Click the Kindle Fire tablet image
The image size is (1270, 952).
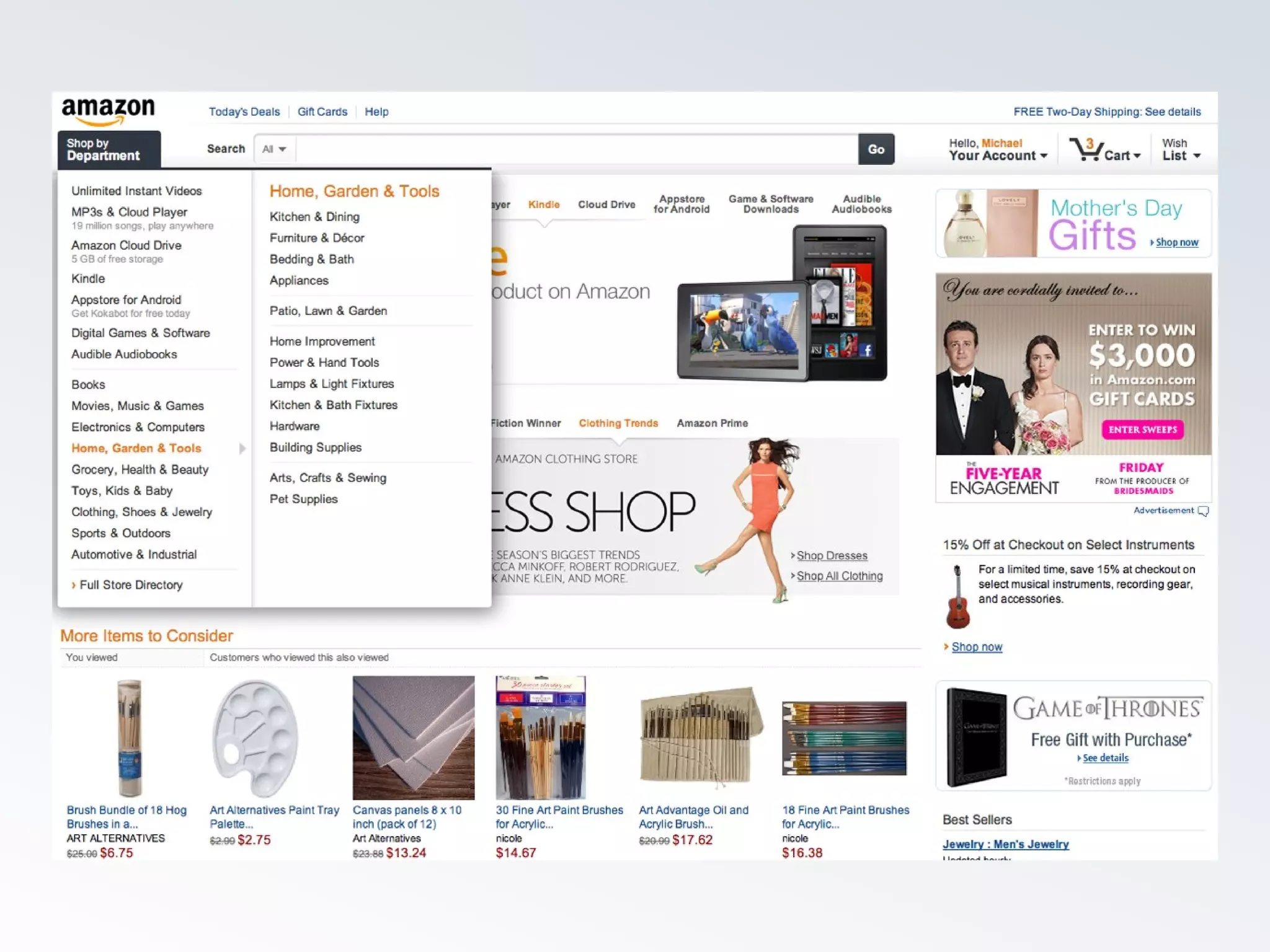(783, 304)
